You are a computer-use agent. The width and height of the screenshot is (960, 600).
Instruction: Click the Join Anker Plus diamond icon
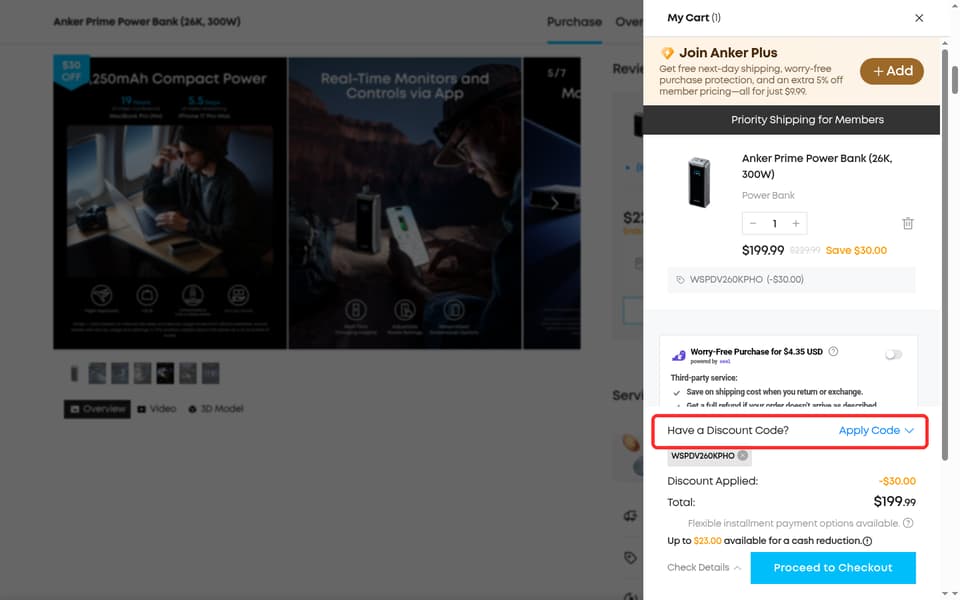[x=667, y=53]
